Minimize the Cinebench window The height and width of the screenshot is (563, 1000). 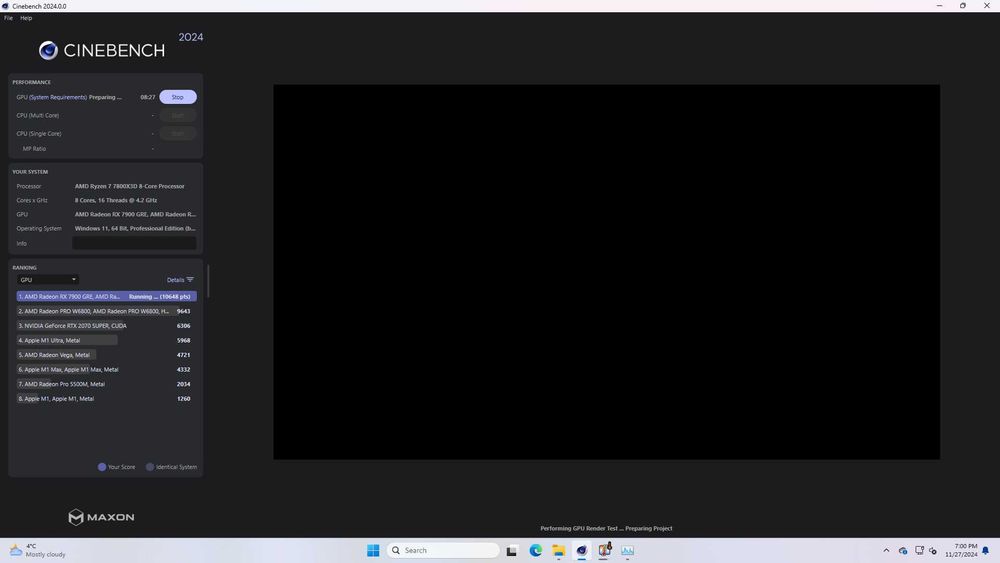(939, 6)
